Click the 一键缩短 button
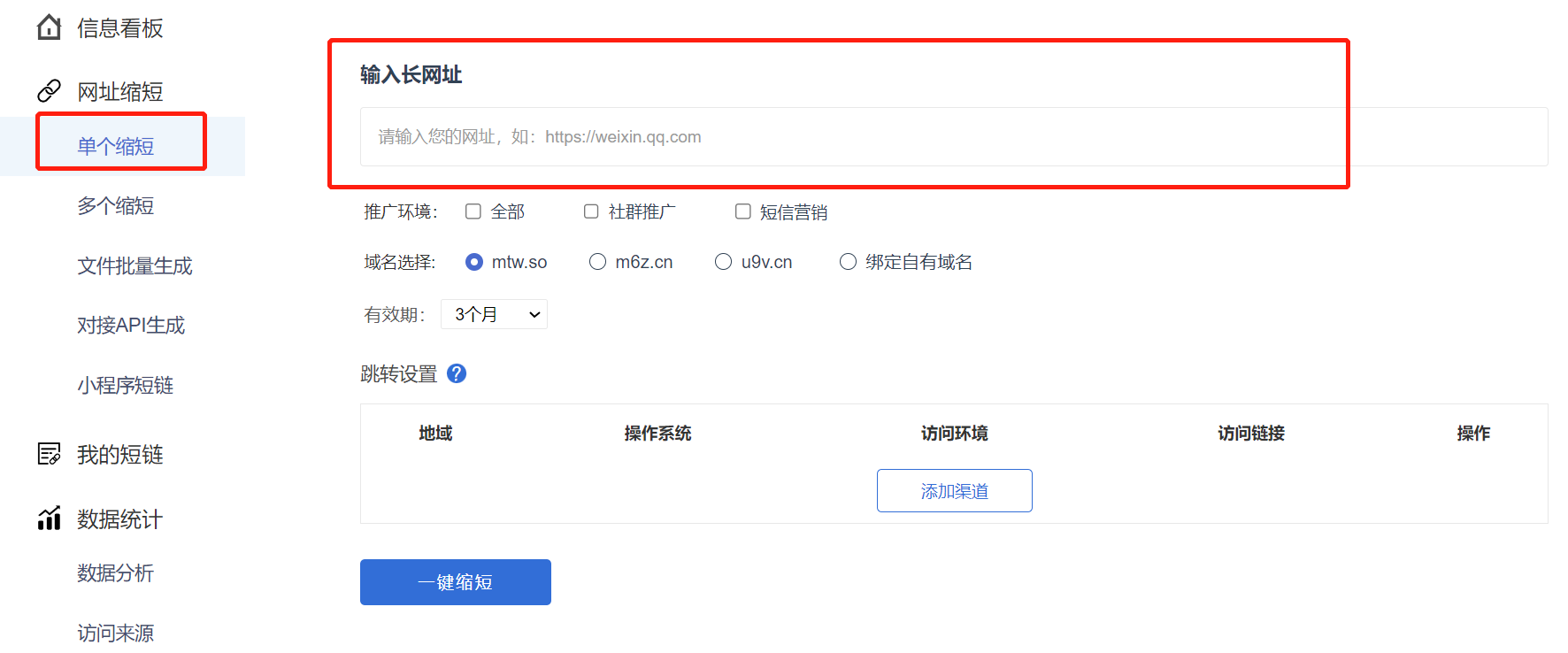Image resolution: width=1568 pixels, height=653 pixels. [455, 582]
